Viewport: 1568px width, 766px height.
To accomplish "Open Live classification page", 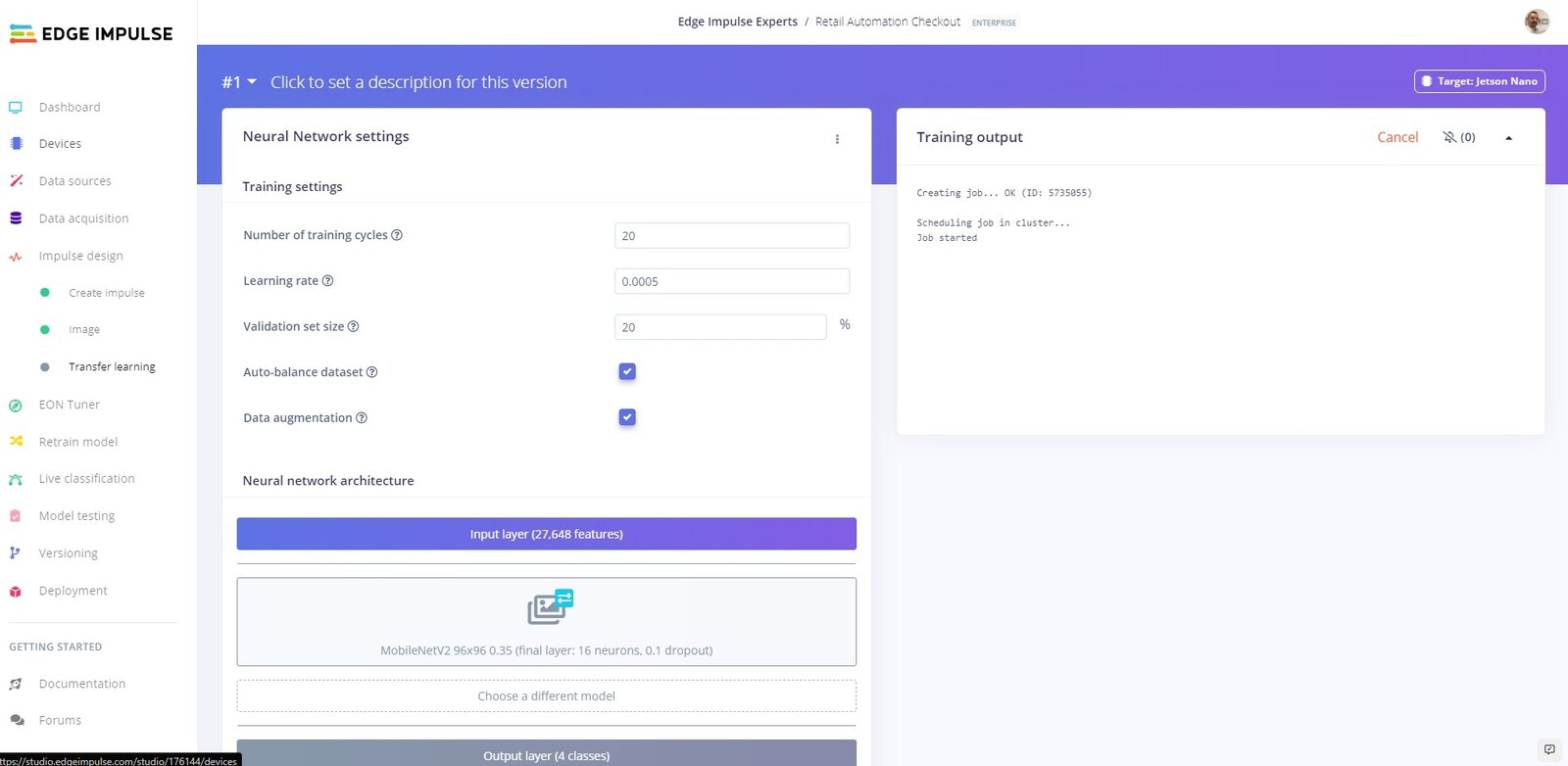I will 86,479.
